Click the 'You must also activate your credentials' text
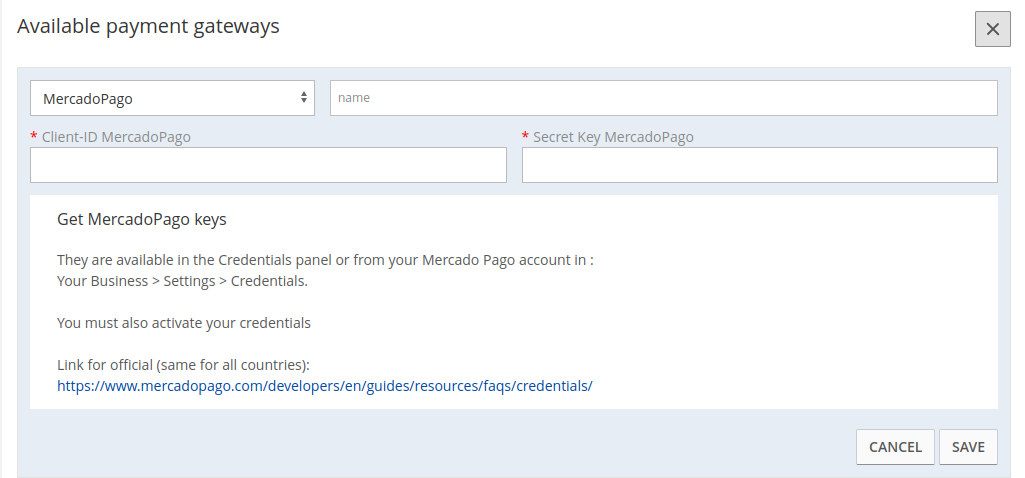The width and height of the screenshot is (1025, 478). tap(184, 323)
